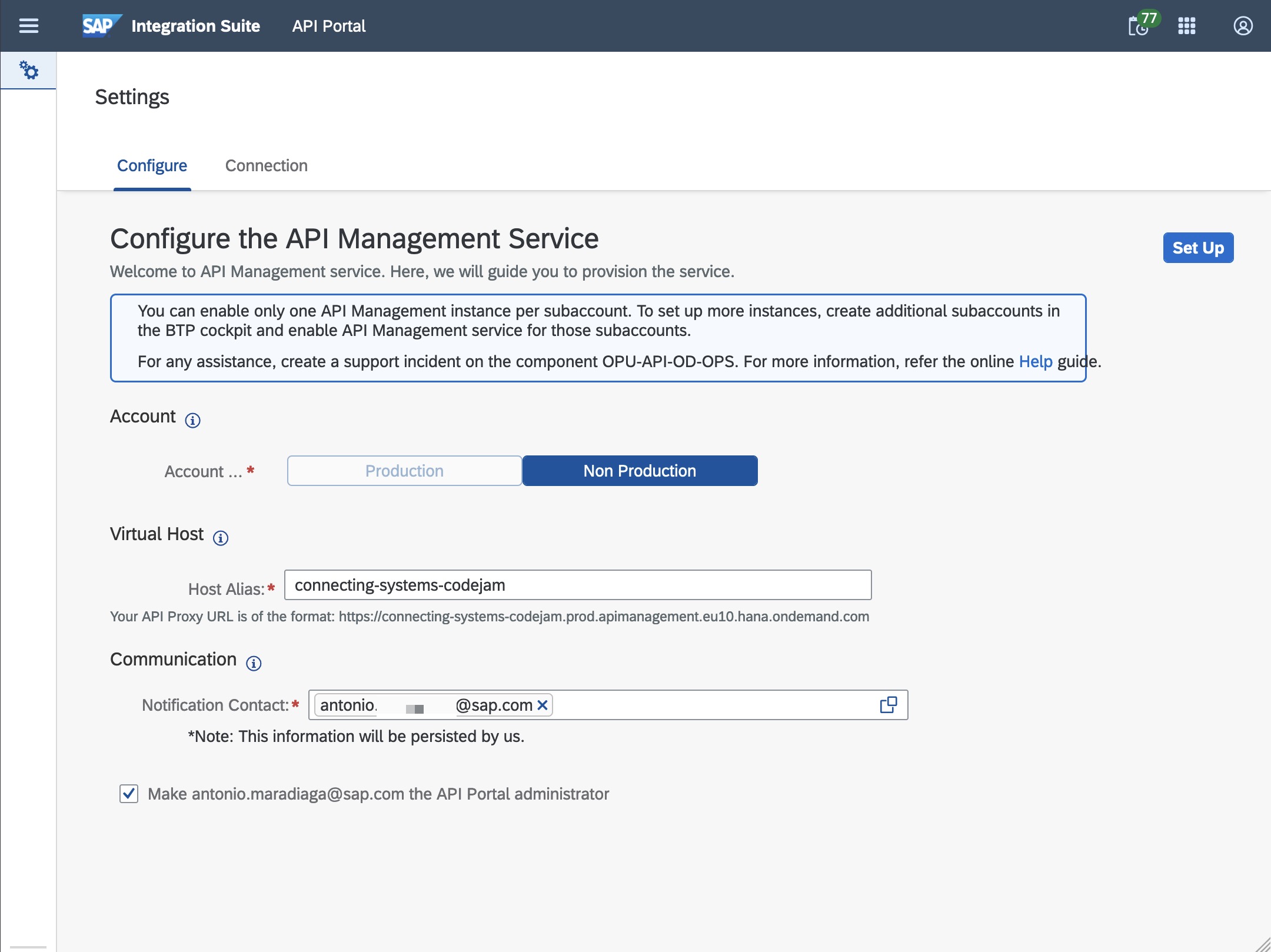Click the Set Up button
The height and width of the screenshot is (952, 1271).
coord(1198,247)
